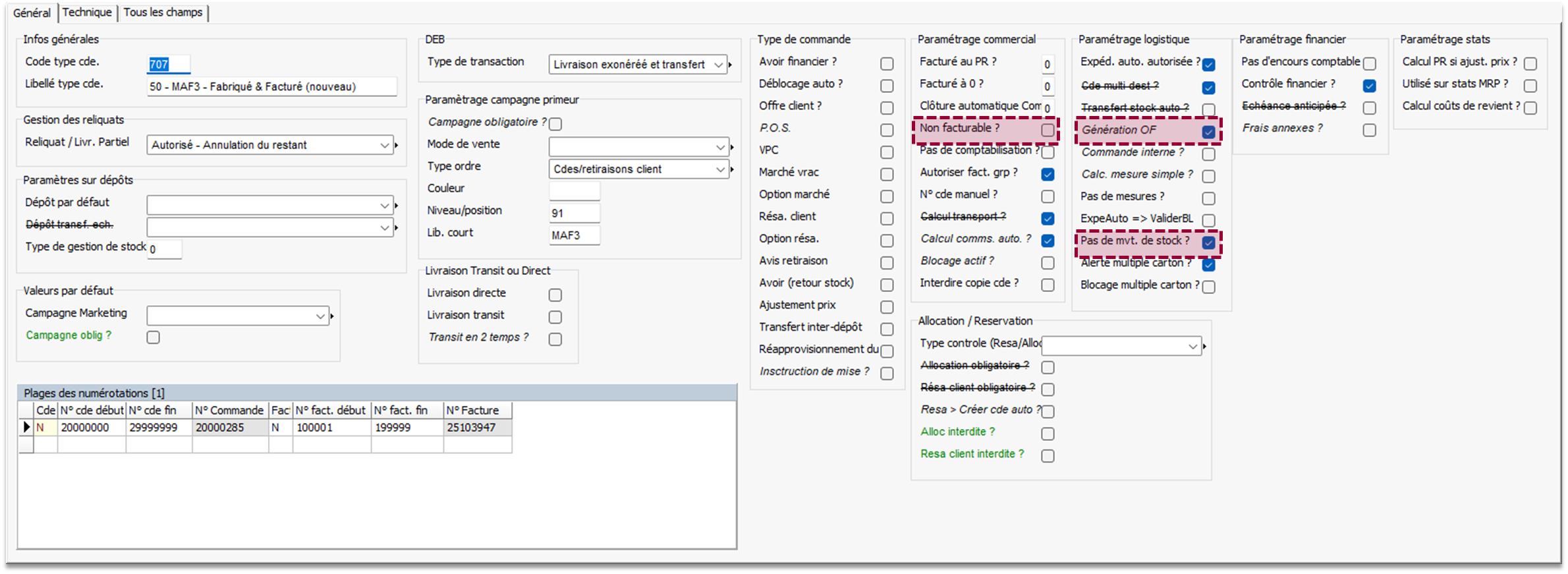
Task: Click the N° Commande column header
Action: (x=229, y=410)
